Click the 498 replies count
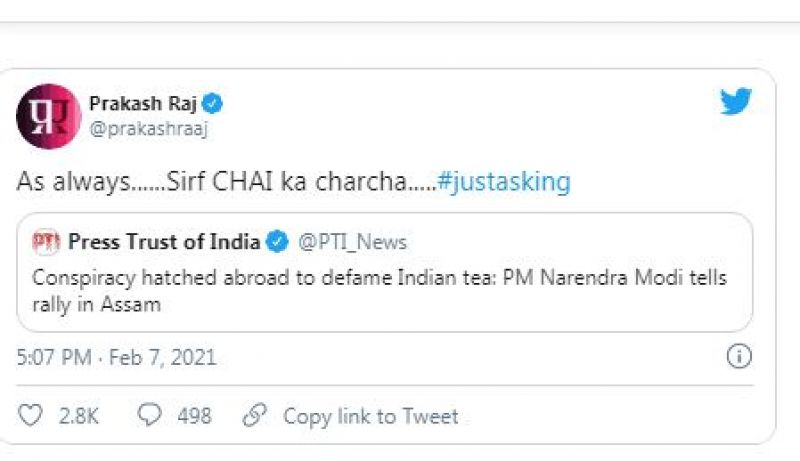The image size is (800, 461). 194,416
